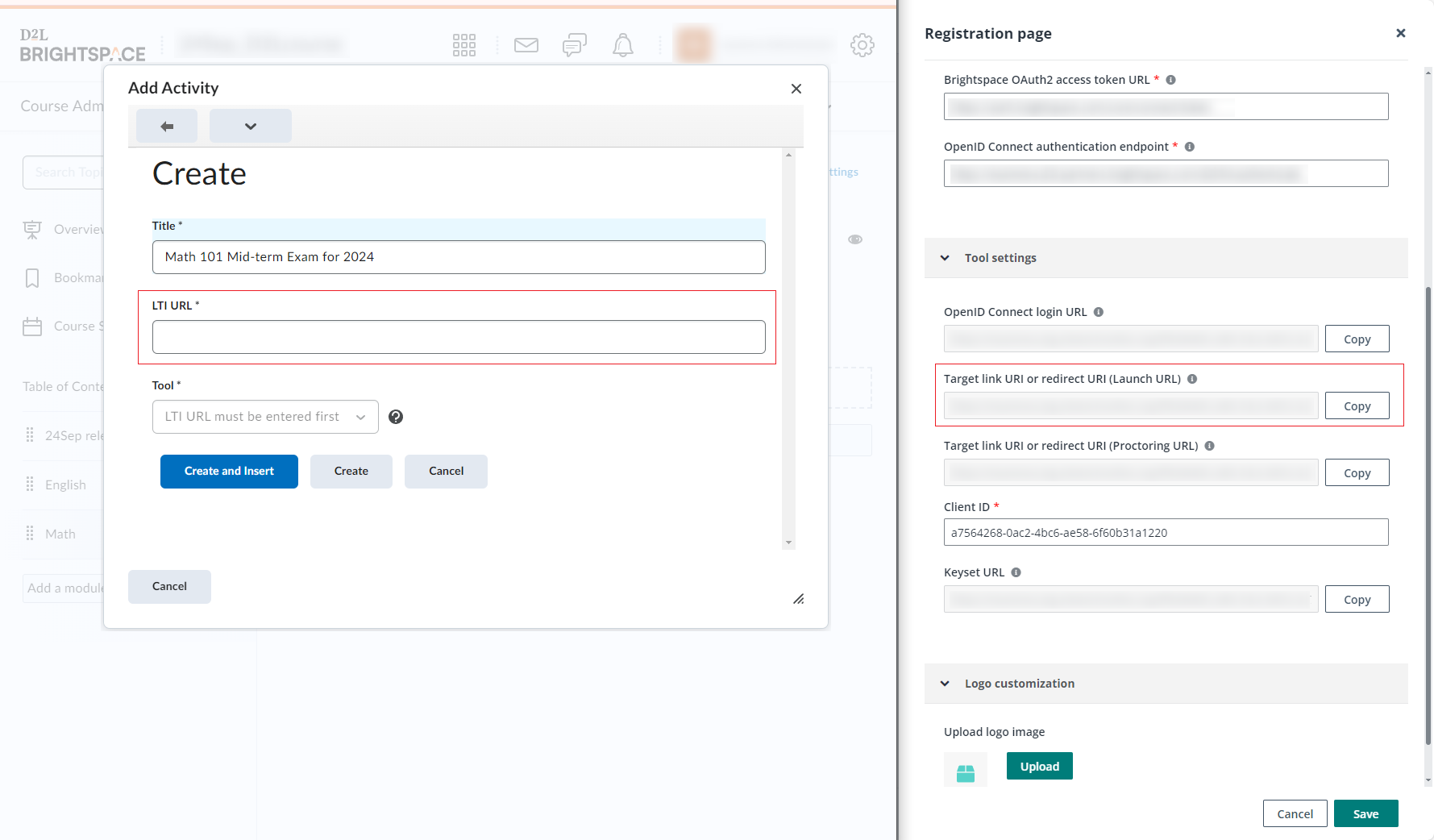Viewport: 1434px width, 840px height.
Task: Click the info icon beside Proctoring URL label
Action: point(1210,446)
